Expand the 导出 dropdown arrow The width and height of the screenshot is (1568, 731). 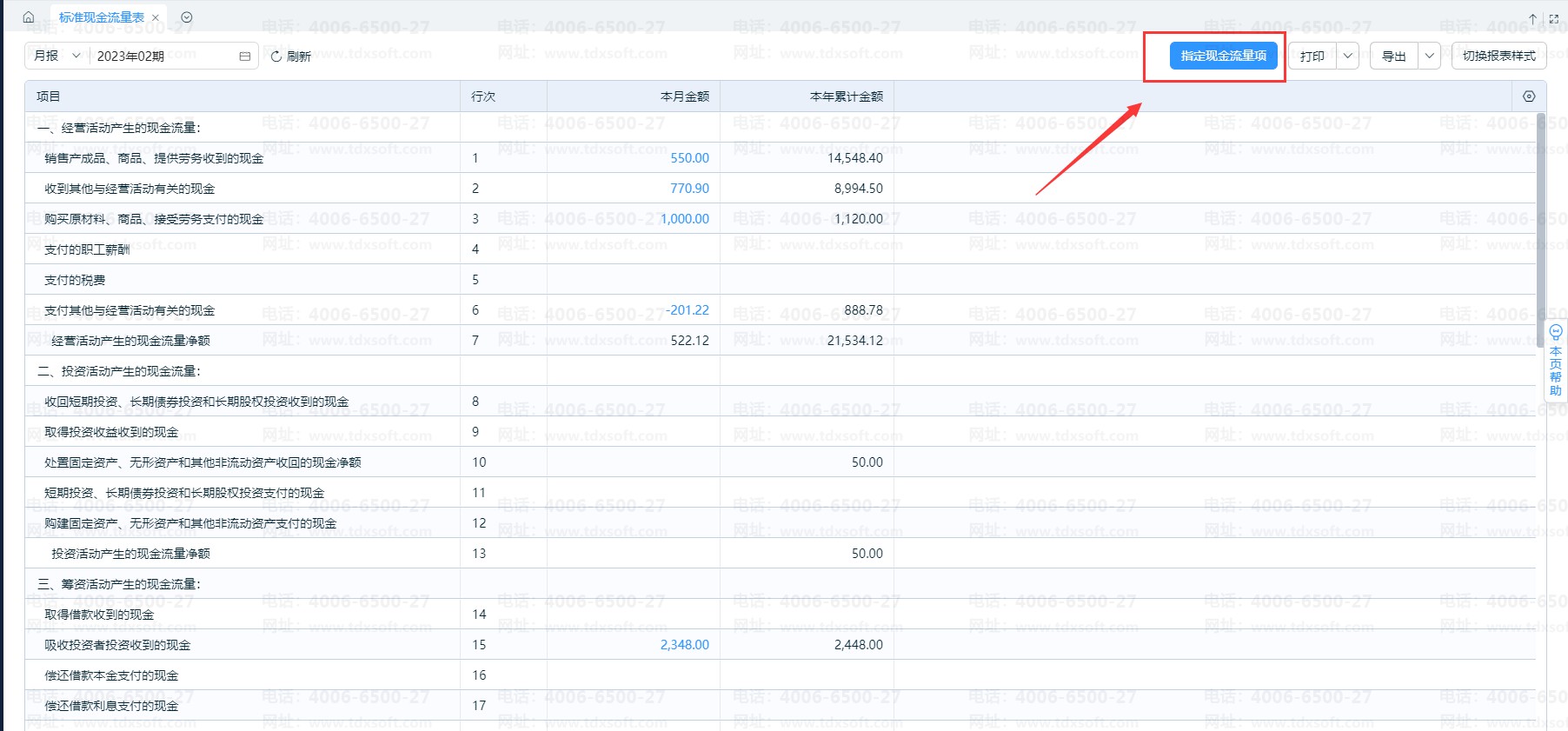[1429, 56]
